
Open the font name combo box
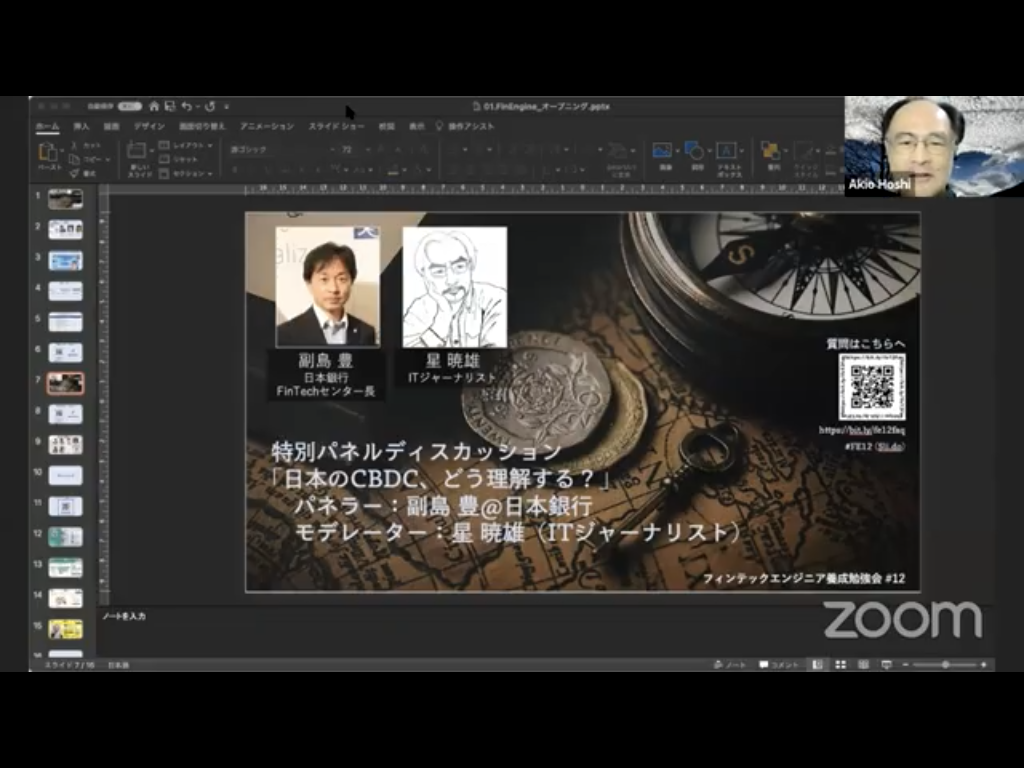tap(283, 150)
